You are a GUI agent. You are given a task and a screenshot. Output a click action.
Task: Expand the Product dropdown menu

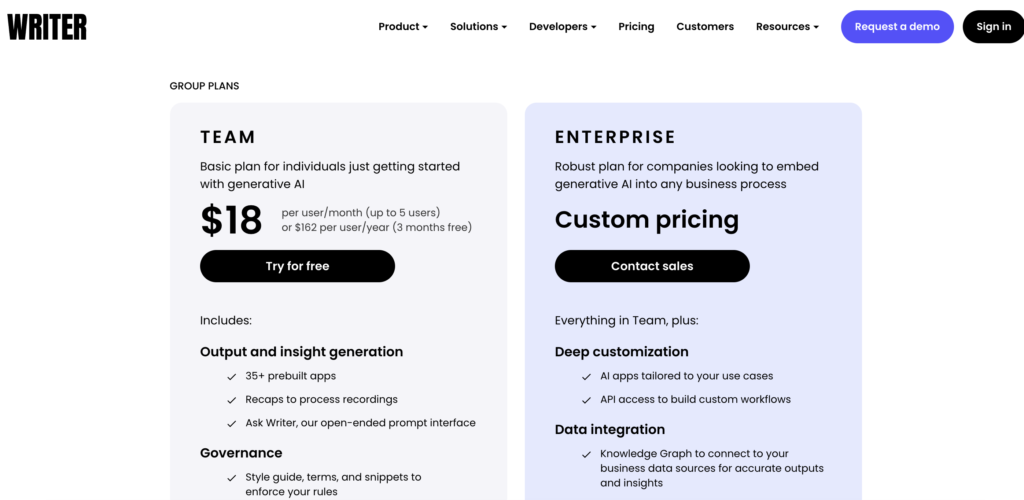(x=403, y=27)
